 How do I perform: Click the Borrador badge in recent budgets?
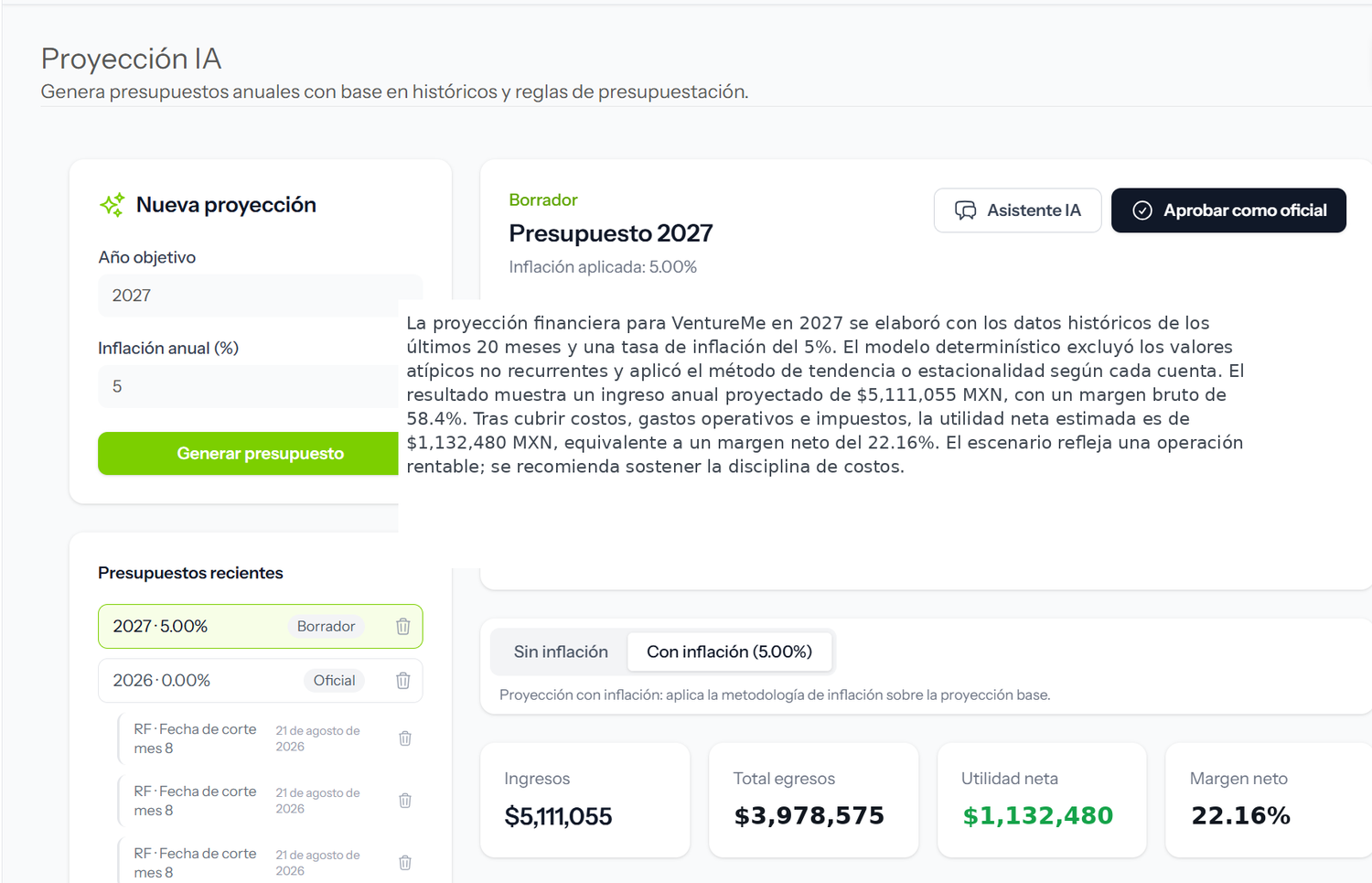pos(326,626)
